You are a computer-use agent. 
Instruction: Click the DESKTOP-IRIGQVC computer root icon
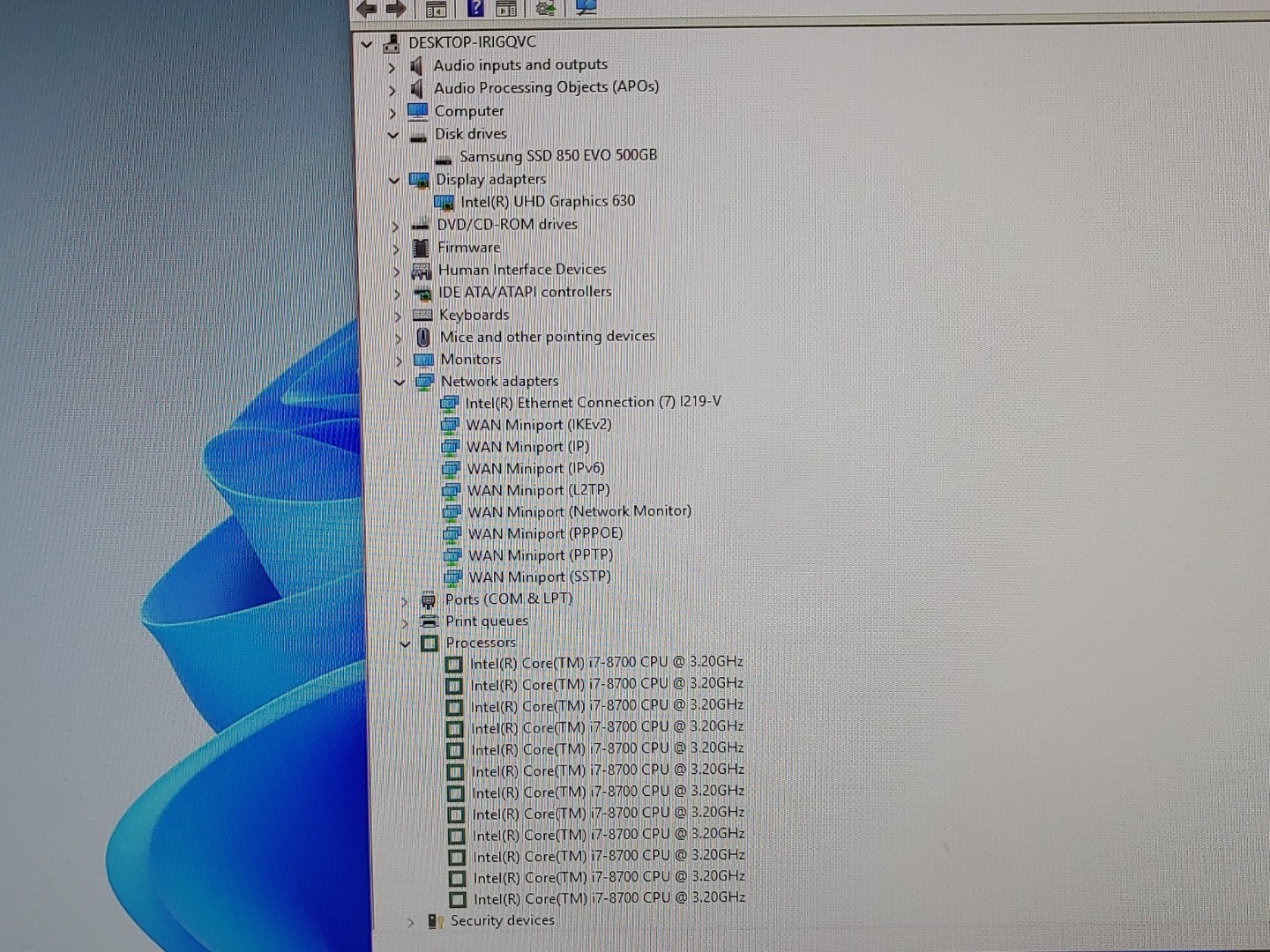(x=391, y=42)
